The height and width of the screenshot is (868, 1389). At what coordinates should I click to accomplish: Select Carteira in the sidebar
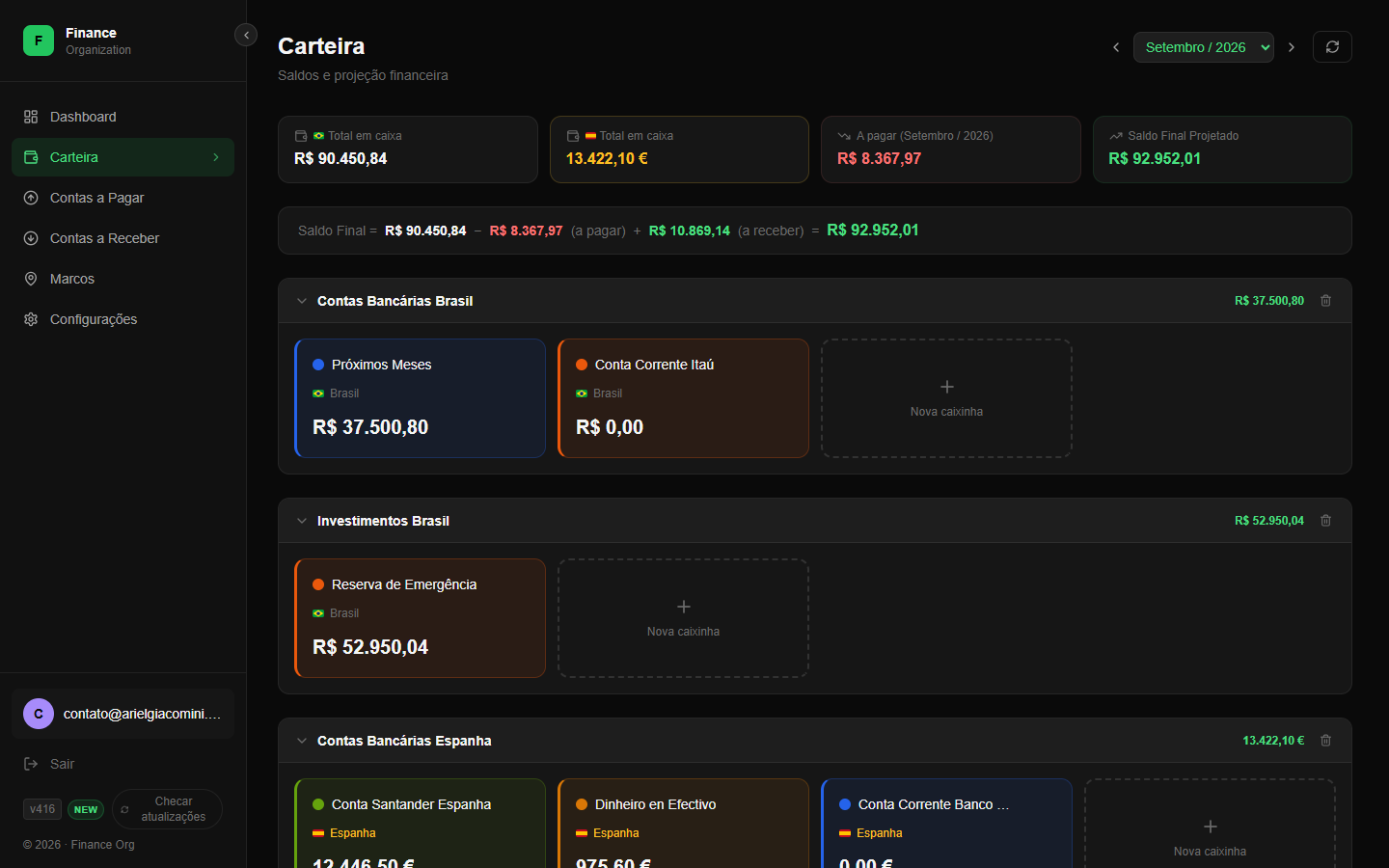click(123, 157)
